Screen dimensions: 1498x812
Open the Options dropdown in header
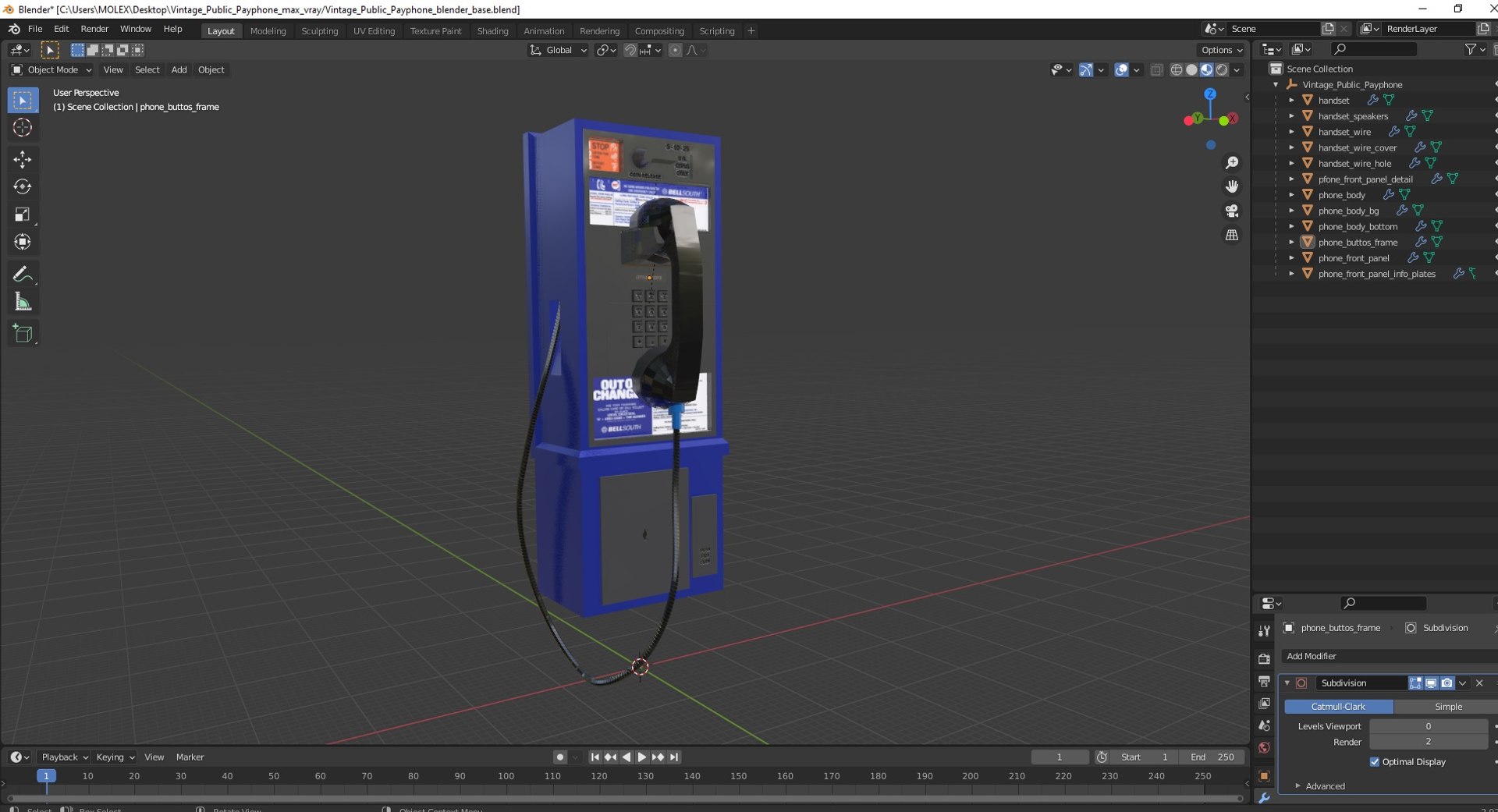pyautogui.click(x=1222, y=50)
